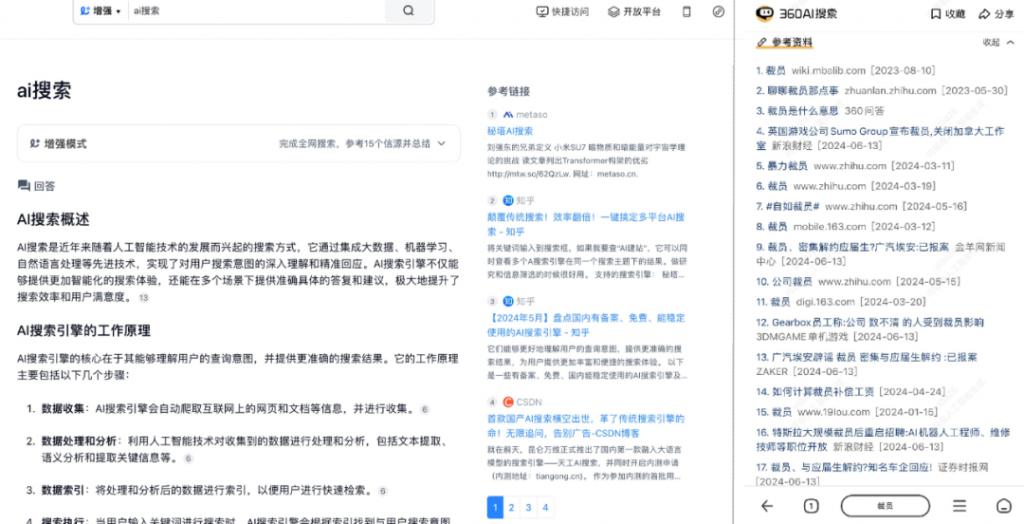The height and width of the screenshot is (524, 1024).
Task: Open reference 7 #自如裁员#
Action: pyautogui.click(x=861, y=206)
